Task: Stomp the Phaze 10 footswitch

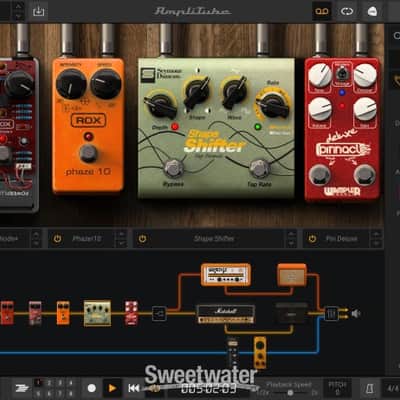Action: coord(88,153)
